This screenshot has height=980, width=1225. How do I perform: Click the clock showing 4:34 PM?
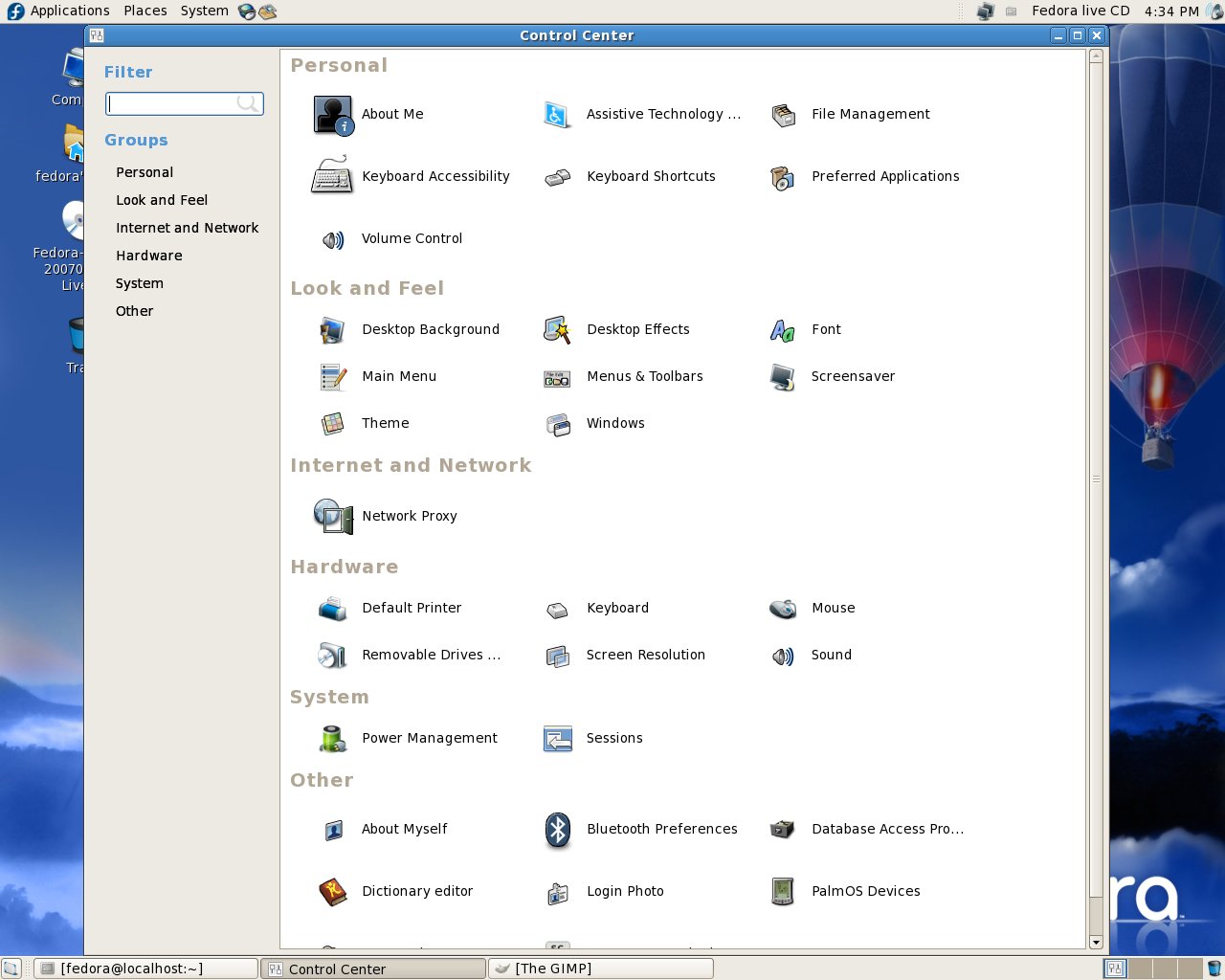(x=1171, y=11)
